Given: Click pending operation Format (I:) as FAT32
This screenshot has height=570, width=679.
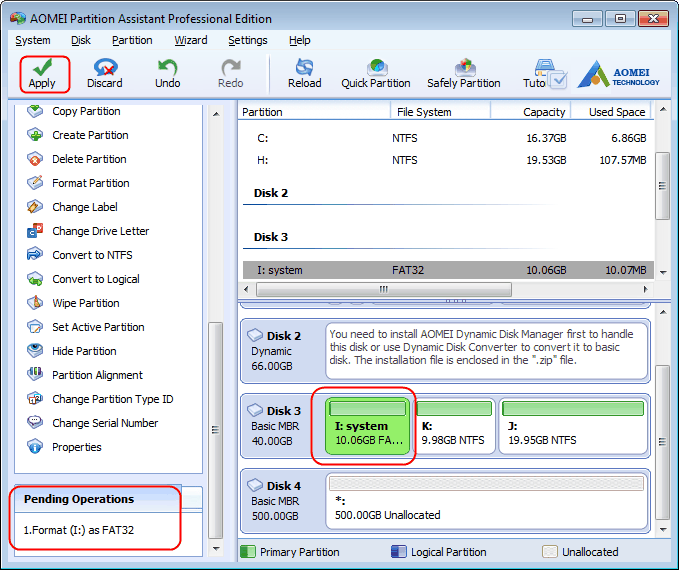Looking at the screenshot, I should pyautogui.click(x=78, y=530).
